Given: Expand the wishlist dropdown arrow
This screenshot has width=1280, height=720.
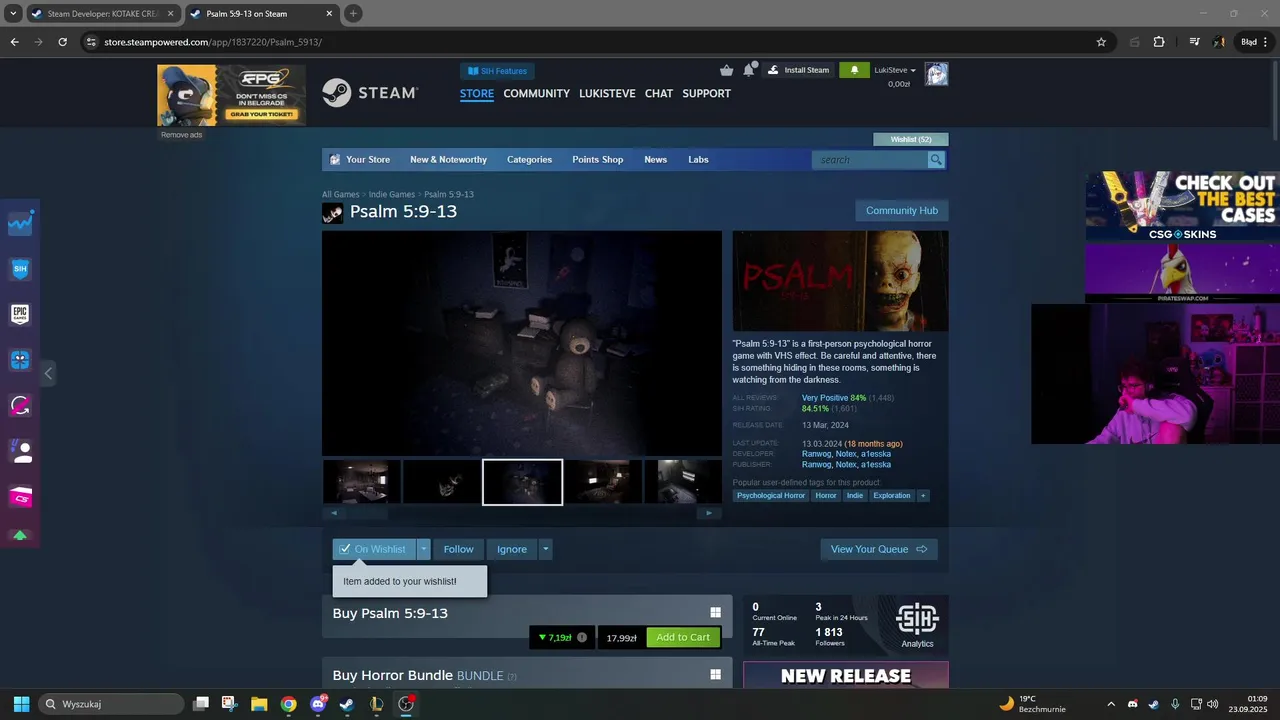Looking at the screenshot, I should pos(424,549).
